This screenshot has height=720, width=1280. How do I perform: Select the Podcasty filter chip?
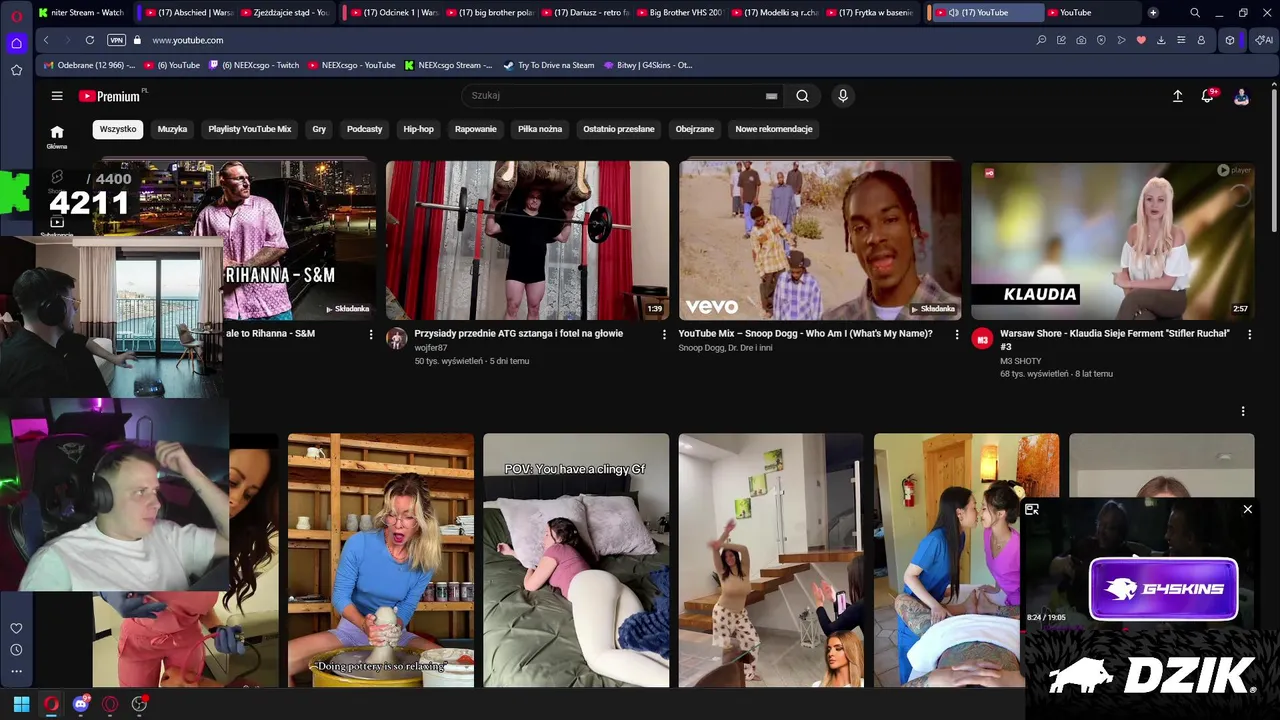(365, 129)
